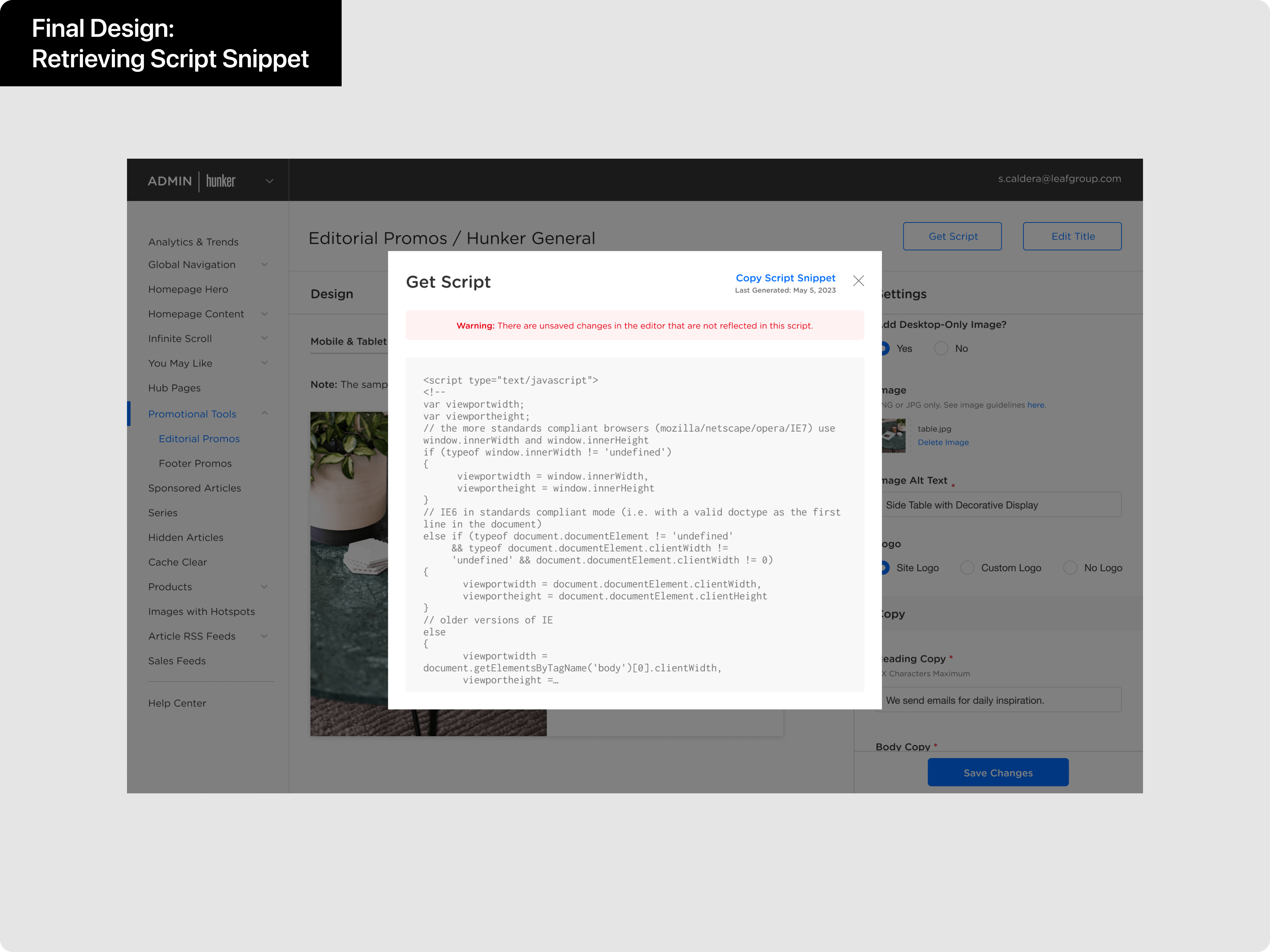The image size is (1270, 952).
Task: Copy the script snippet
Action: click(785, 278)
